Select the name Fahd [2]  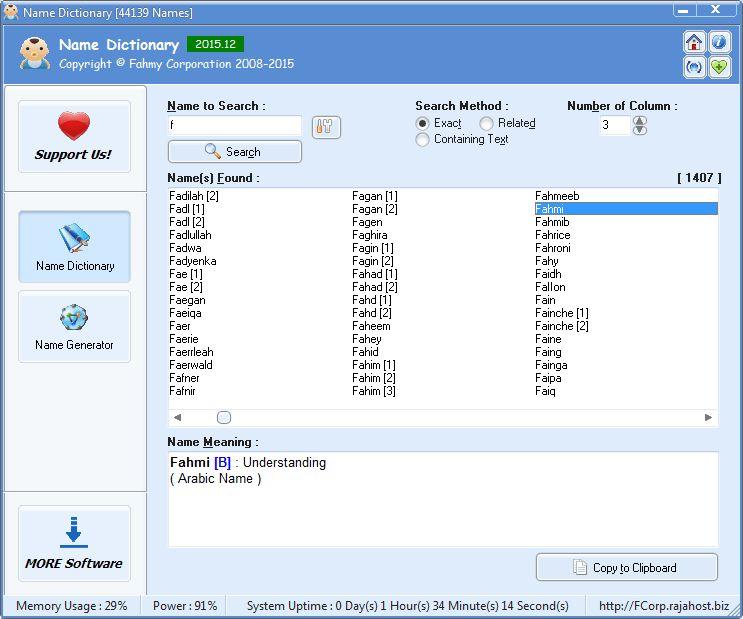pos(372,313)
